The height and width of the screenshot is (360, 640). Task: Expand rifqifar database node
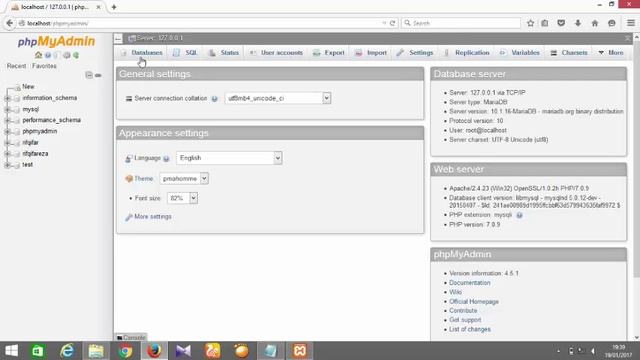click(7, 143)
